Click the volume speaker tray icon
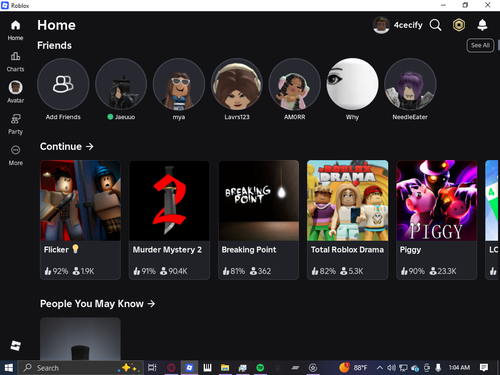The width and height of the screenshot is (500, 375). (392, 368)
